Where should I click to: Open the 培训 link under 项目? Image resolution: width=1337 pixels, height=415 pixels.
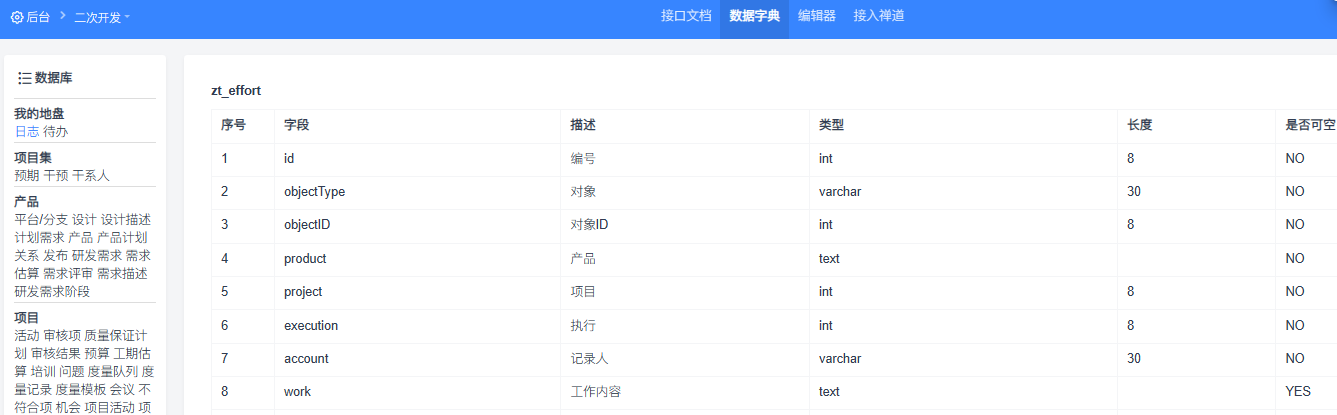[x=43, y=371]
